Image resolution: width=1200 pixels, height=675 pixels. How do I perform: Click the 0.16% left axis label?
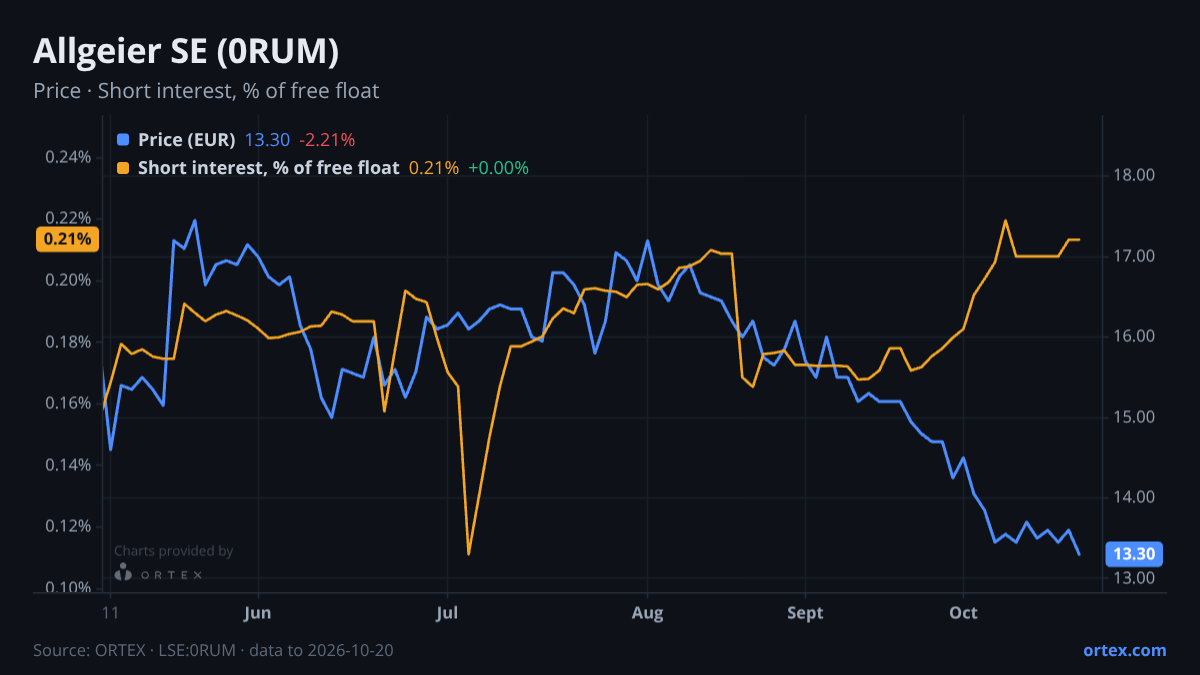(68, 403)
